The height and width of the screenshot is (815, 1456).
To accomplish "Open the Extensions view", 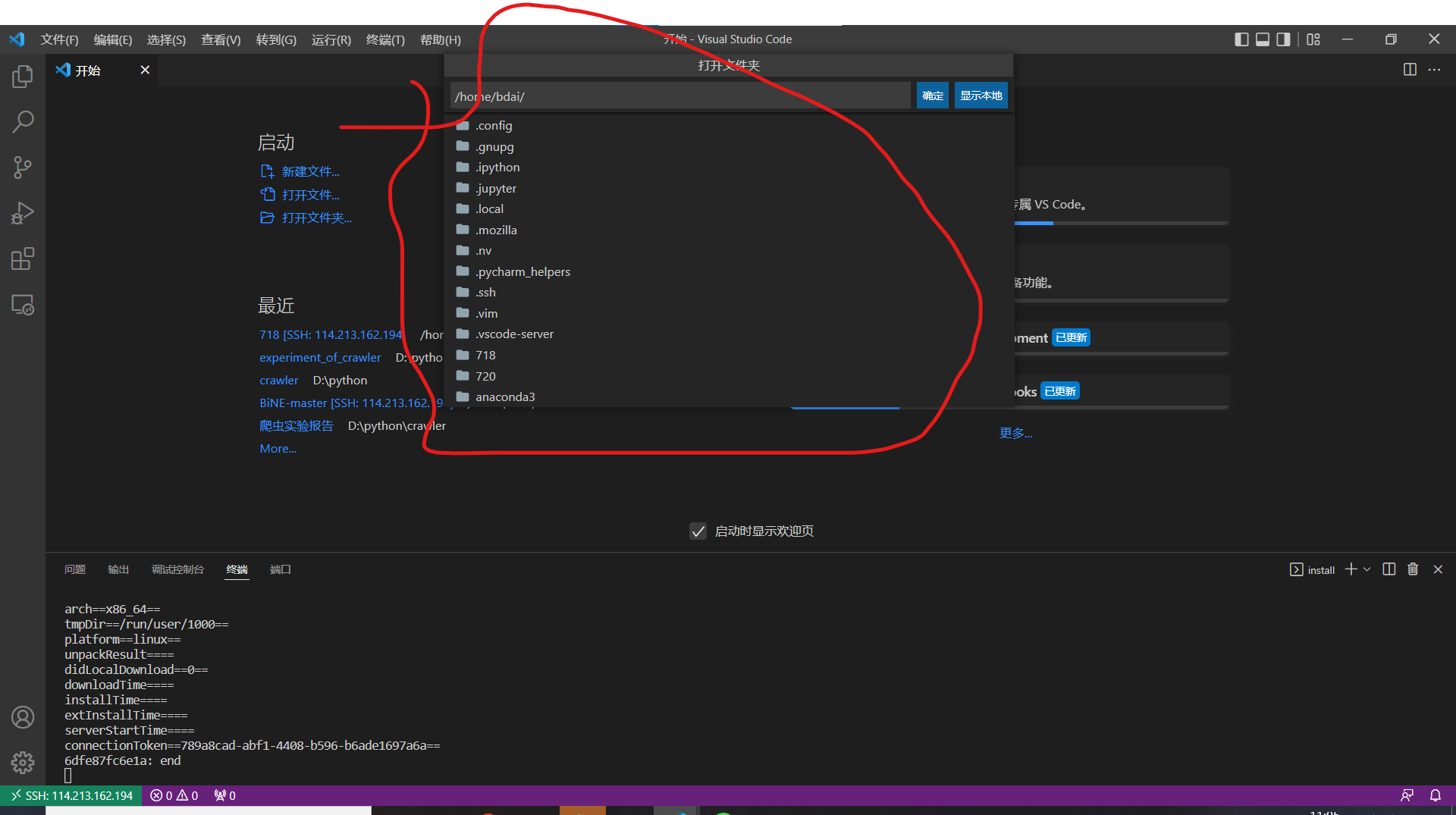I will (23, 259).
